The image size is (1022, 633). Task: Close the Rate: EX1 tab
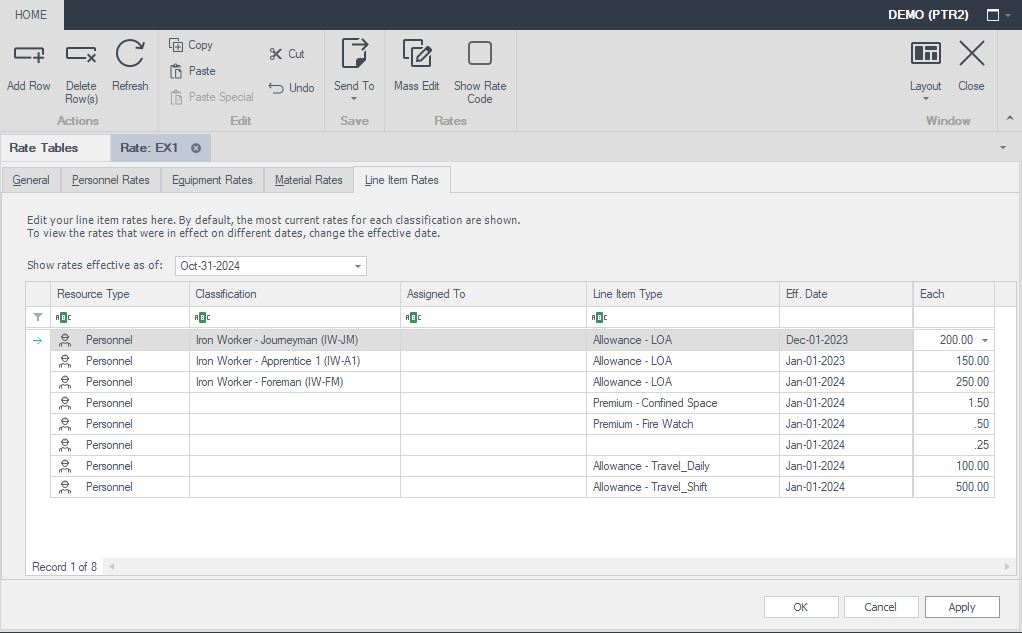(196, 148)
